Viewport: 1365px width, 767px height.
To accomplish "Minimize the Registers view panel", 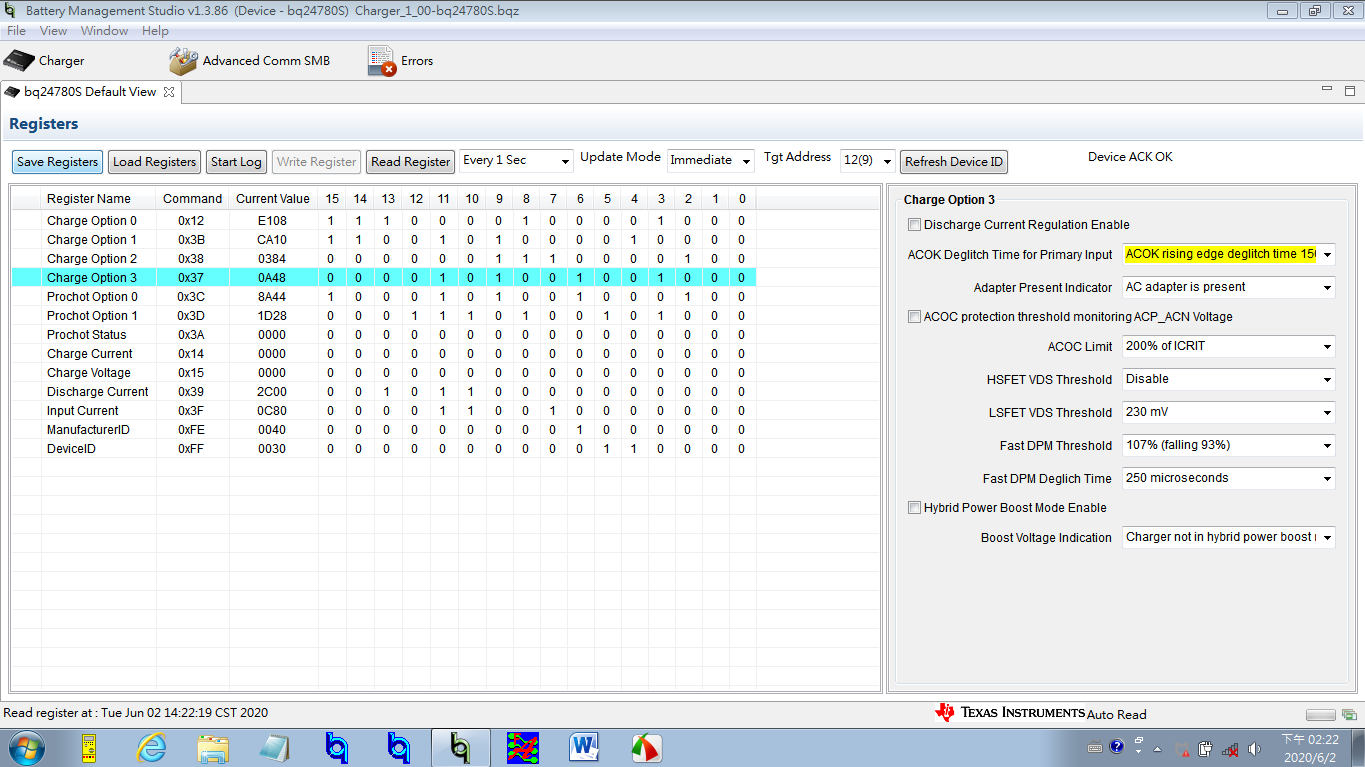I will point(1327,89).
